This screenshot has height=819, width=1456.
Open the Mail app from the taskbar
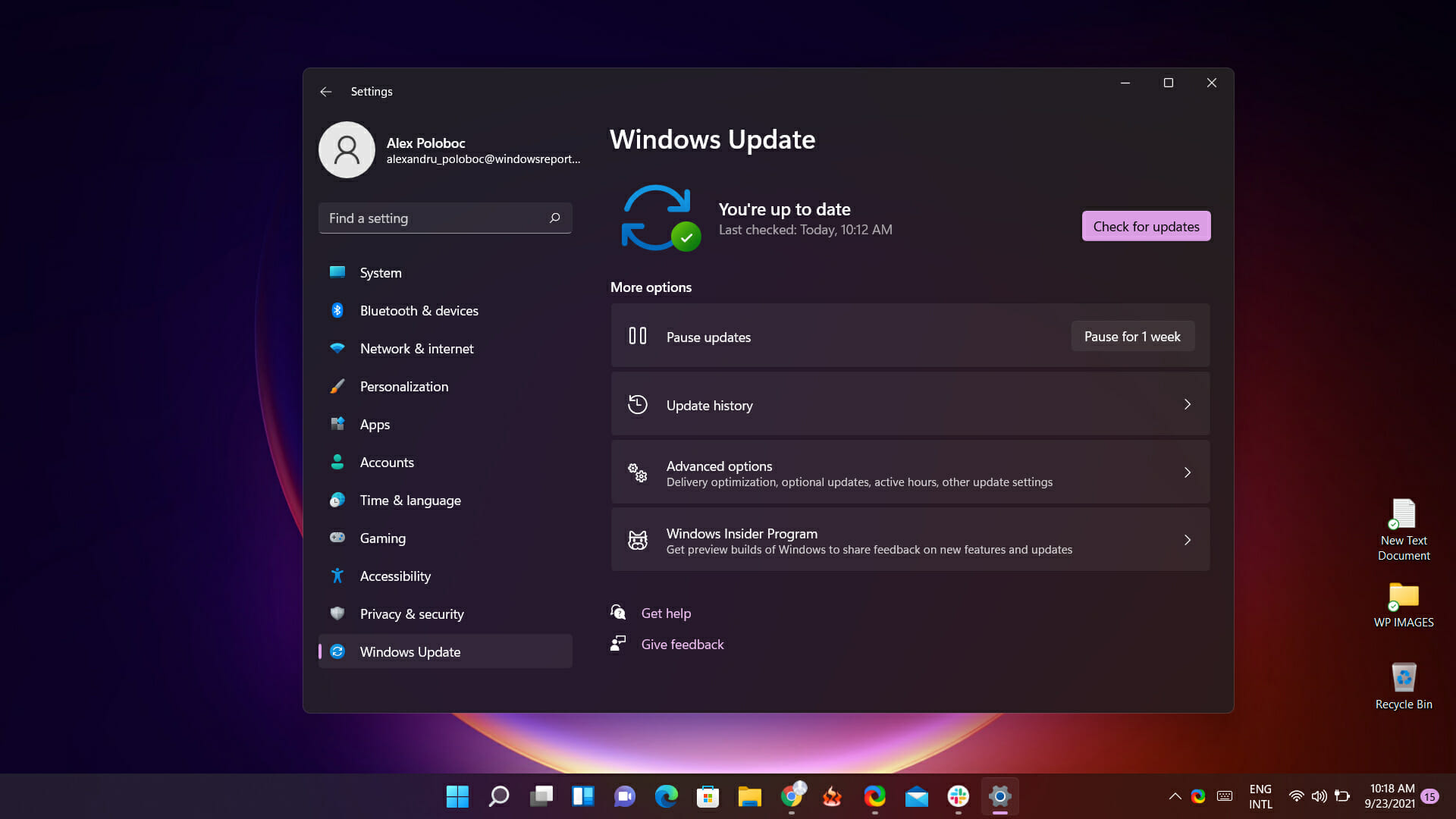(x=916, y=796)
